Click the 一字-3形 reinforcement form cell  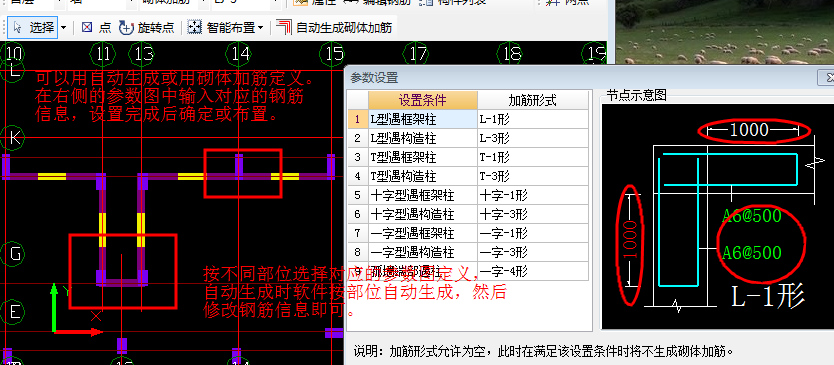pos(533,252)
